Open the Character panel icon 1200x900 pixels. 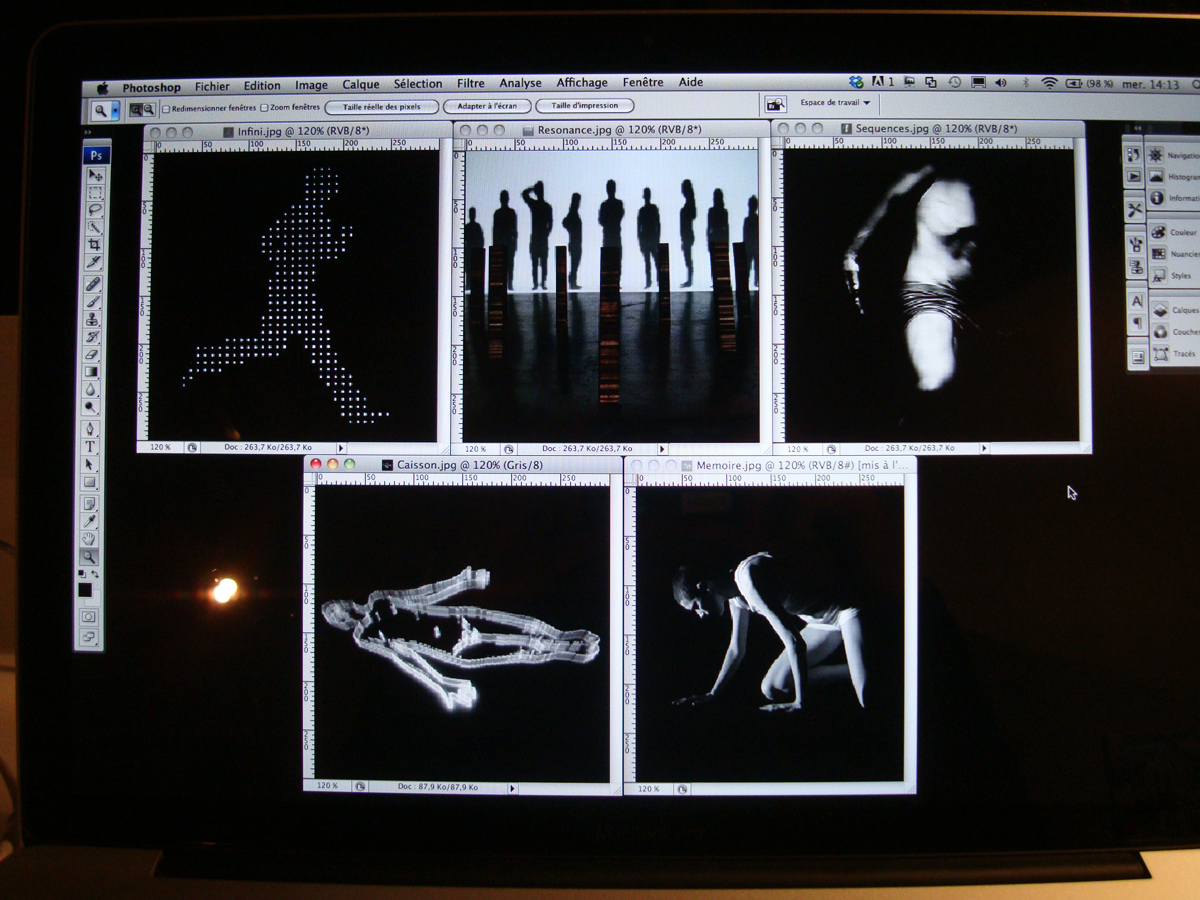(1137, 300)
